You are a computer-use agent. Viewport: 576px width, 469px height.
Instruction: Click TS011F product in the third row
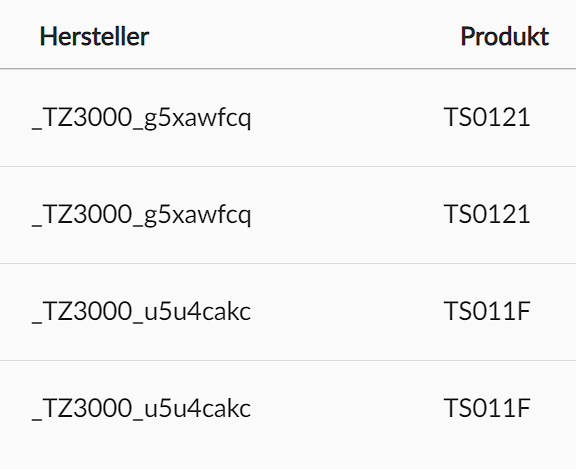487,311
